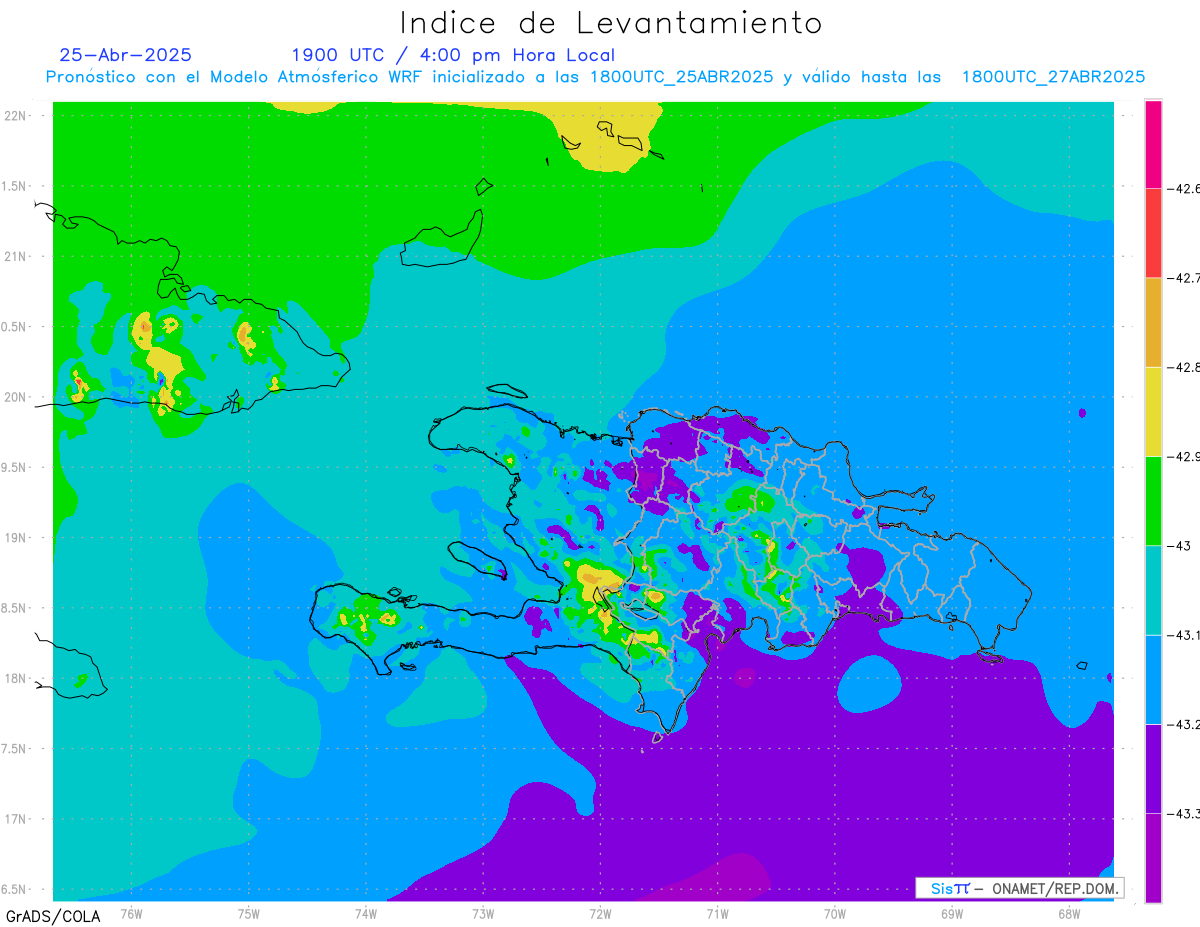The width and height of the screenshot is (1200, 927).
Task: Click the '68W' longitude label
Action: click(x=1068, y=913)
